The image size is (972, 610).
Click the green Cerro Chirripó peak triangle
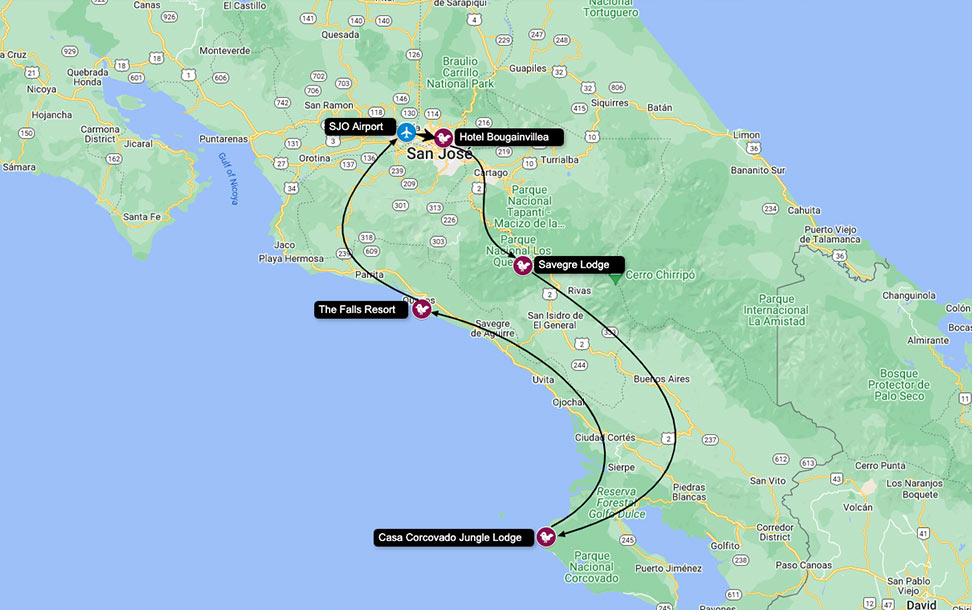pos(615,280)
